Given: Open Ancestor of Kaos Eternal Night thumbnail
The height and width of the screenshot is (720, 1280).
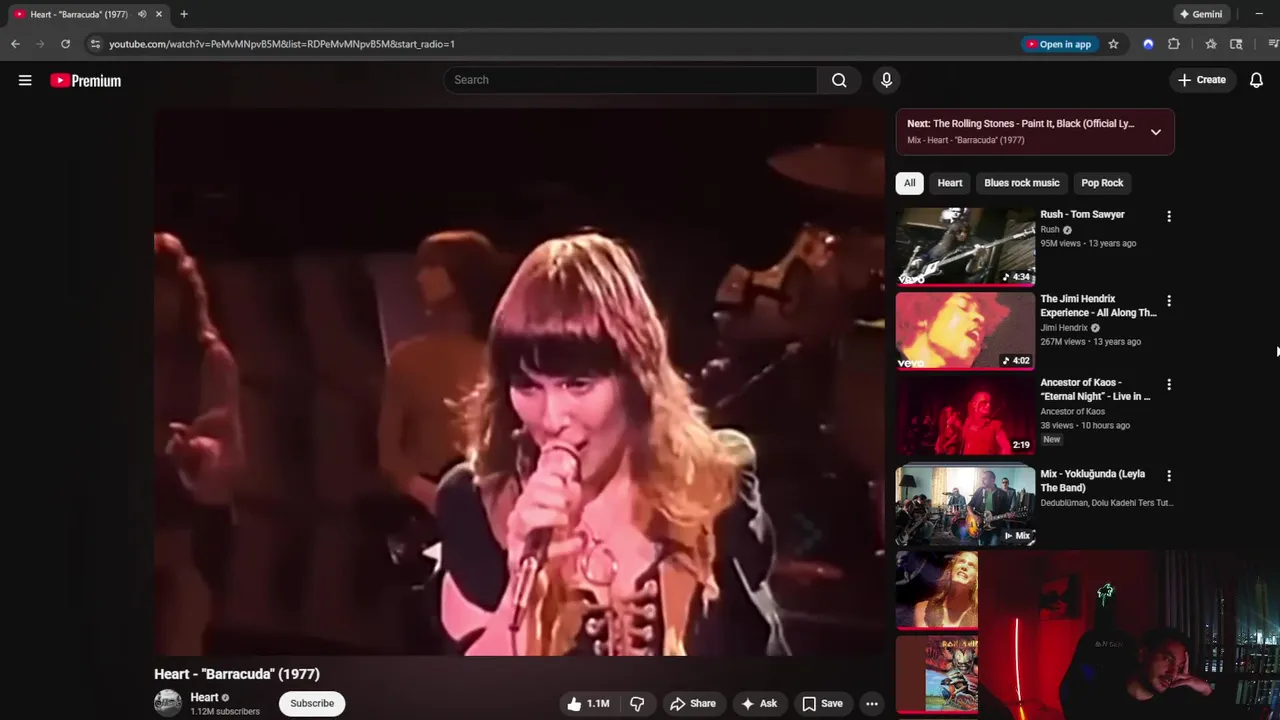Looking at the screenshot, I should click(965, 415).
